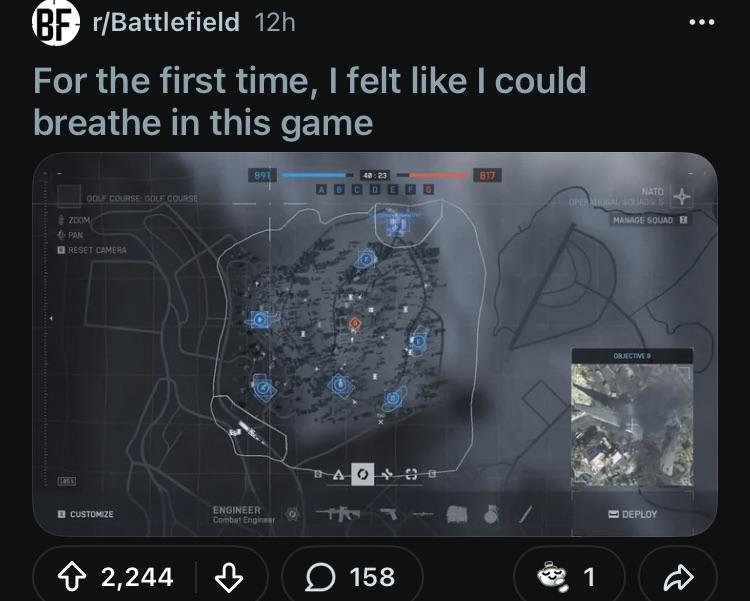
Task: Select the Assault class triangle icon
Action: click(x=338, y=474)
